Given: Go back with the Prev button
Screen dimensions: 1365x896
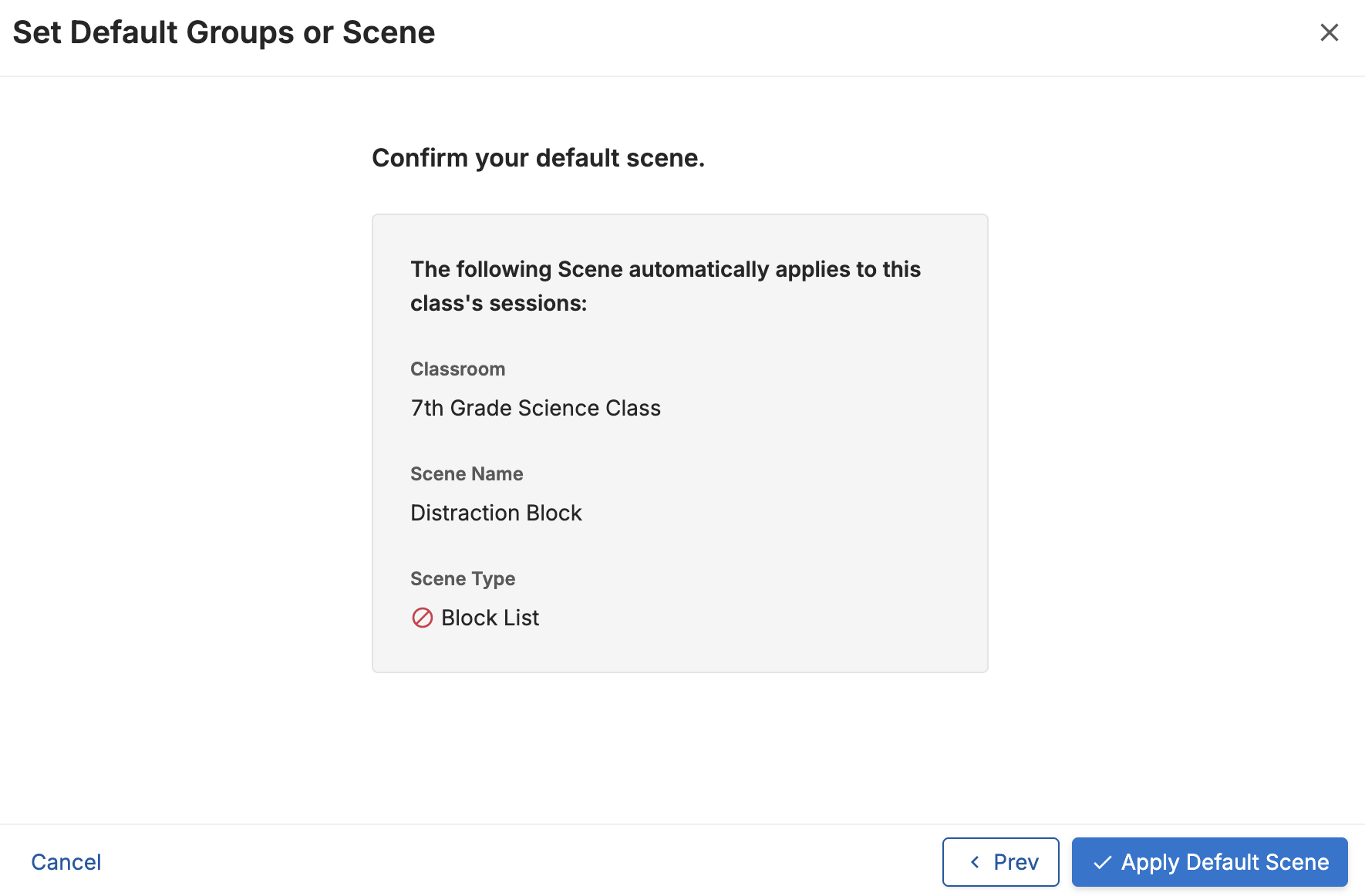Looking at the screenshot, I should 1000,862.
